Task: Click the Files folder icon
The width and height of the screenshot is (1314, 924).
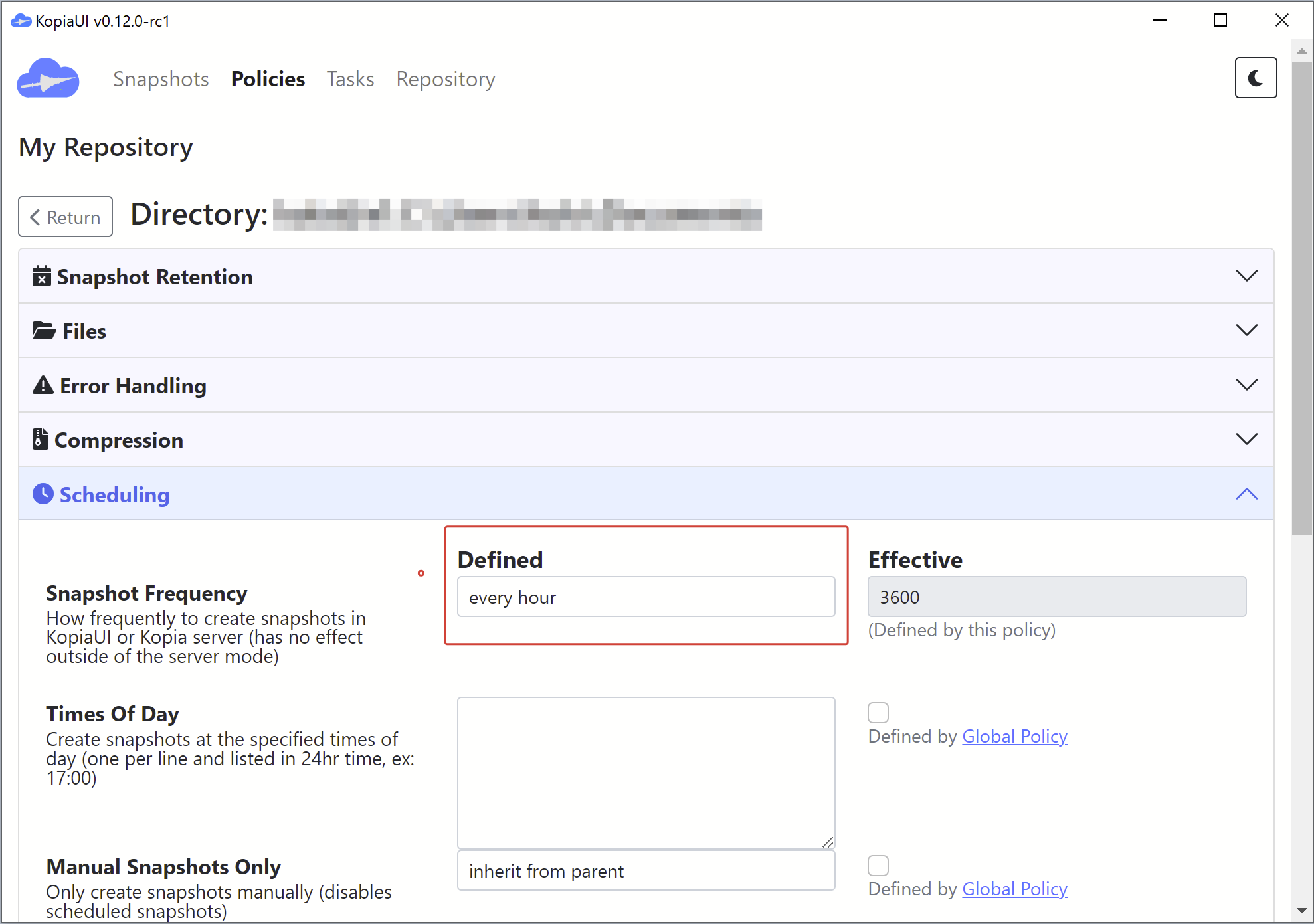Action: click(44, 331)
